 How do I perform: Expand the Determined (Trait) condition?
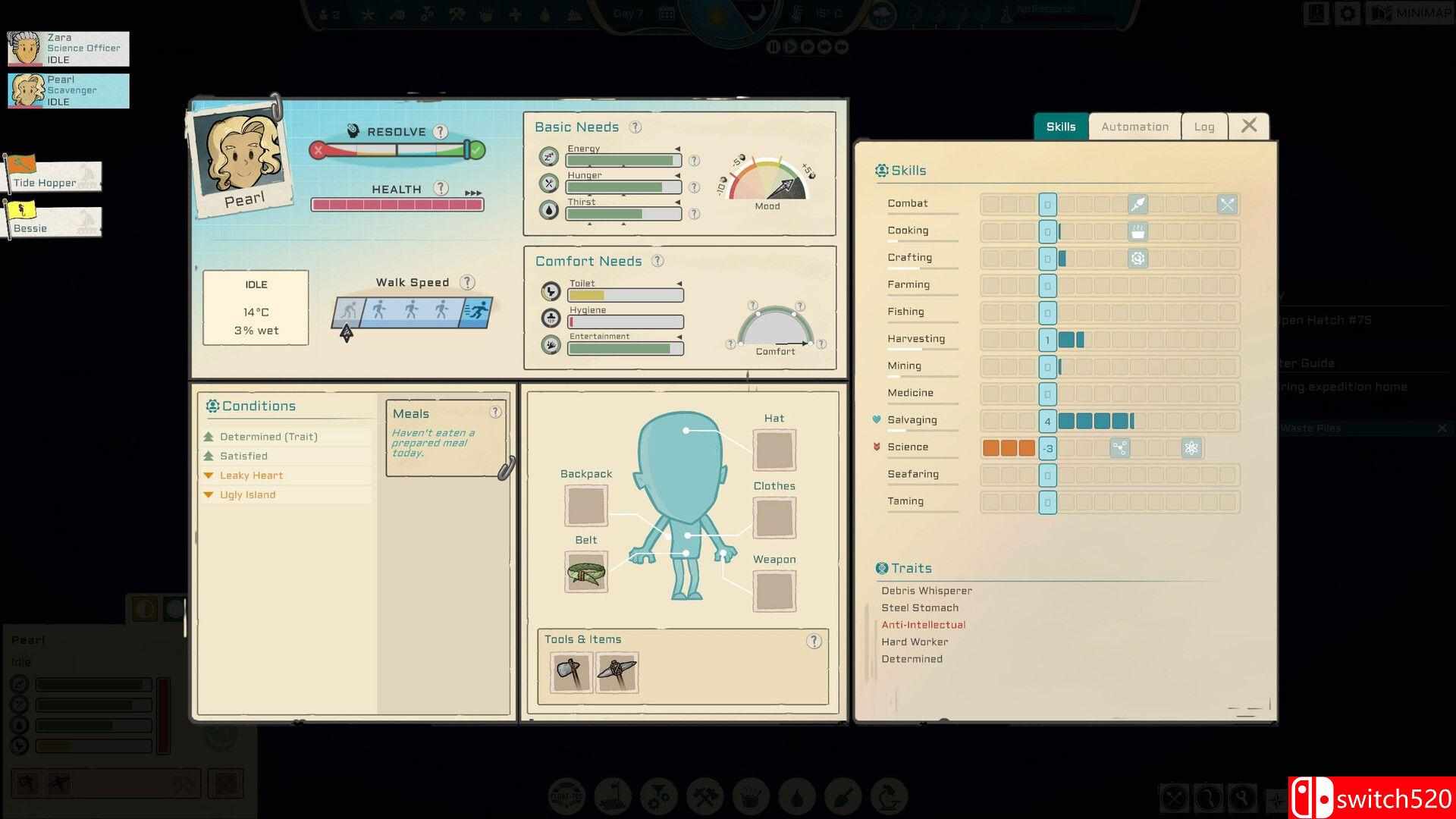pyautogui.click(x=268, y=437)
